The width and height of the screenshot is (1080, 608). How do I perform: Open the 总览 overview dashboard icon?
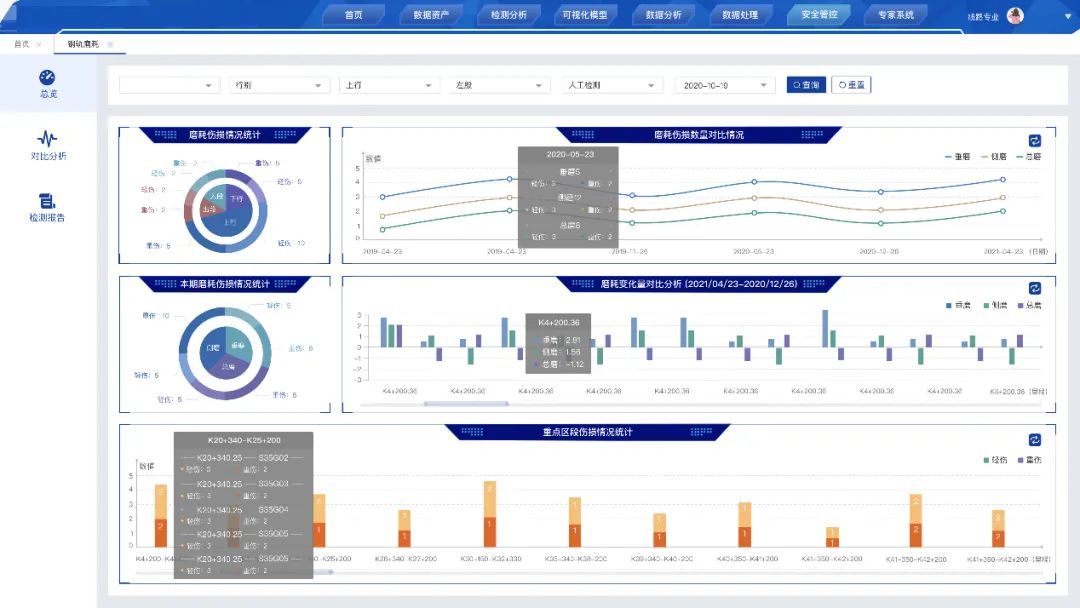pyautogui.click(x=48, y=78)
